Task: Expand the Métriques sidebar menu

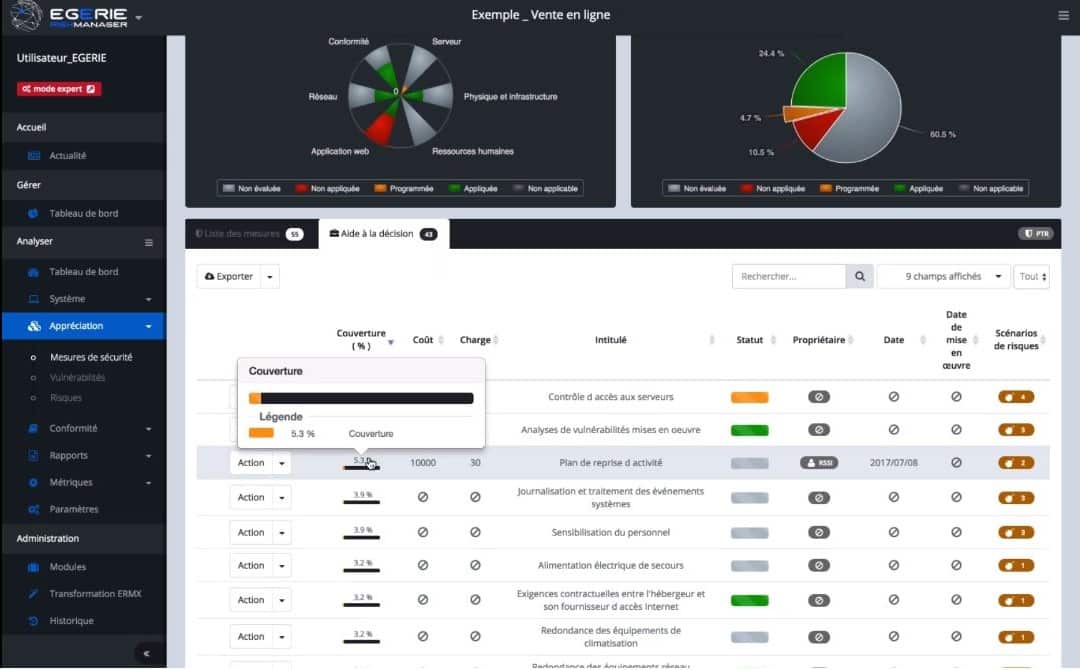Action: tap(83, 482)
